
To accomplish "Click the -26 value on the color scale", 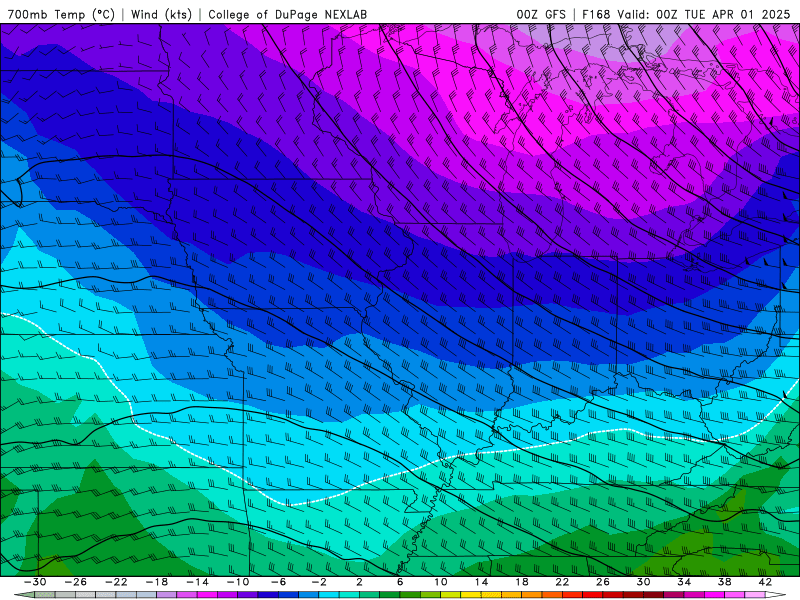I will click(76, 582).
